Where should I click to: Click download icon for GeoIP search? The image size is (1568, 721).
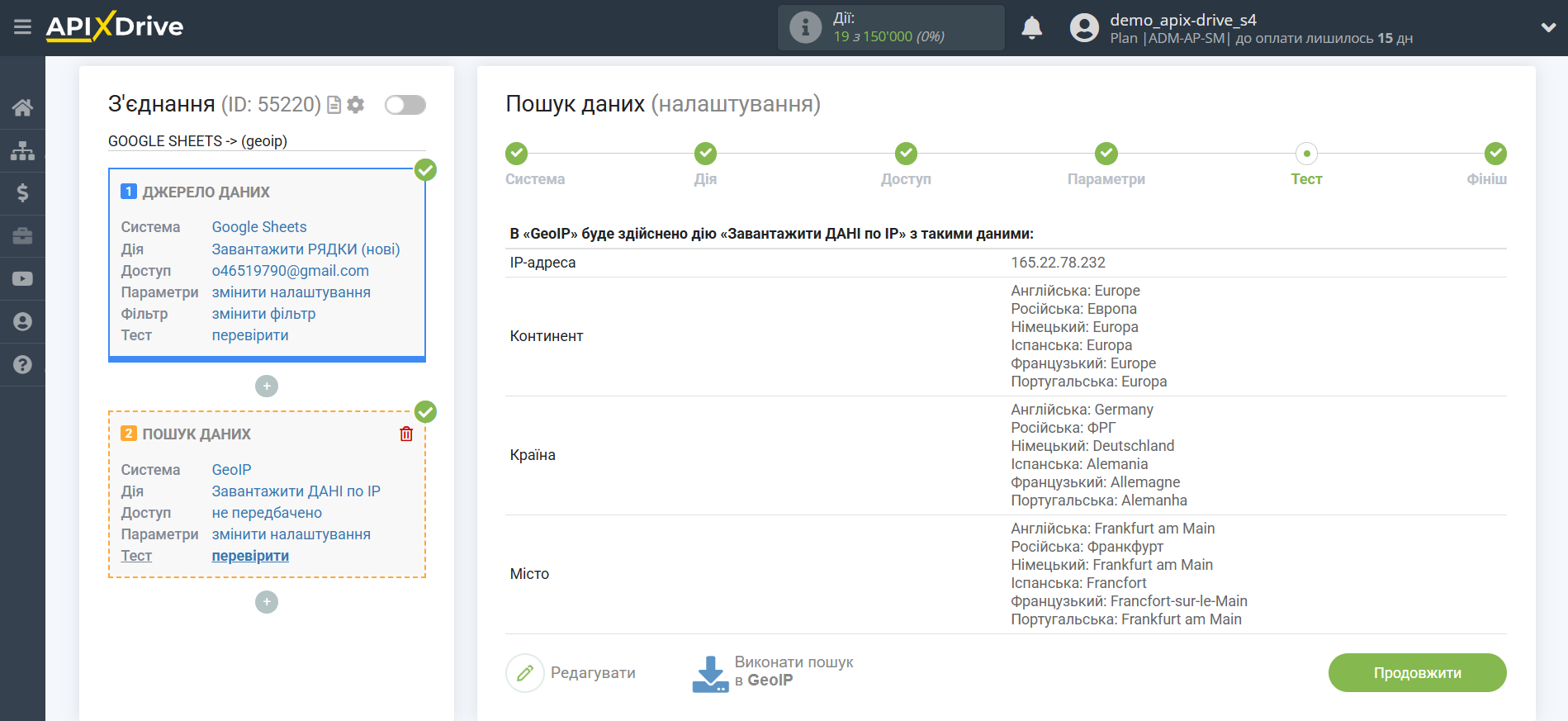click(710, 673)
